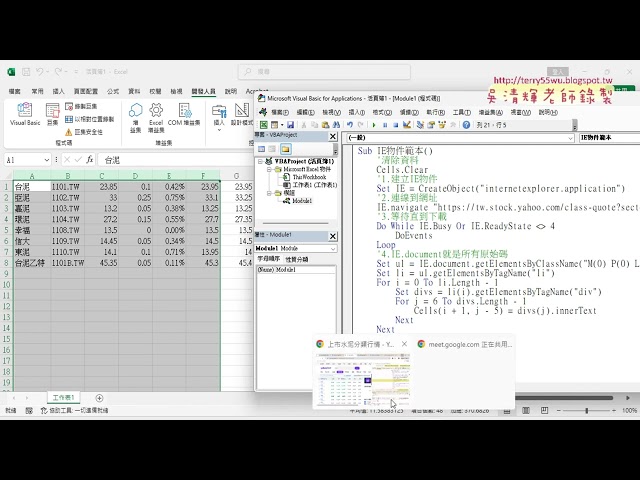Add a new sheet with plus button
This screenshot has width=640, height=480.
tap(99, 398)
